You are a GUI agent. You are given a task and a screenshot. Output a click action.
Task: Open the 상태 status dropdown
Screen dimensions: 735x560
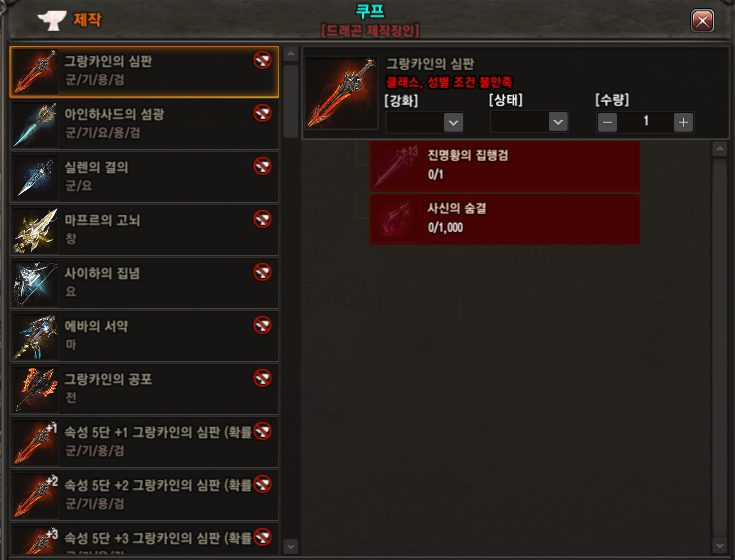point(529,122)
